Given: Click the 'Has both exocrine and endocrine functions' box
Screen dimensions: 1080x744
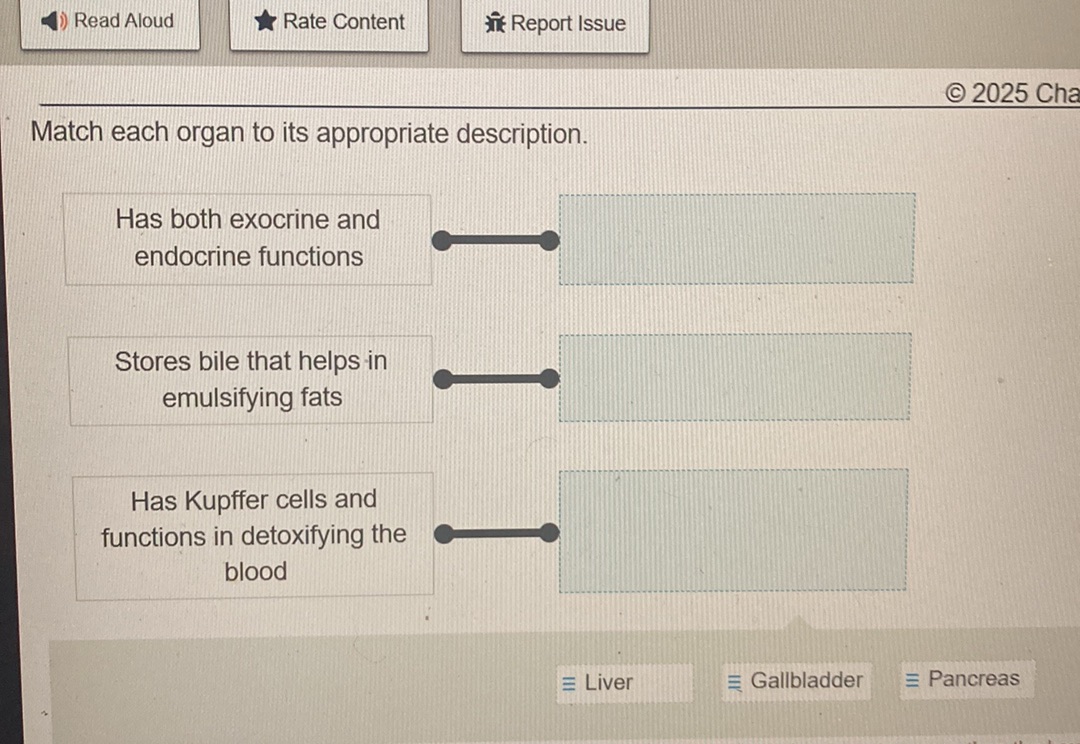Looking at the screenshot, I should pyautogui.click(x=248, y=239).
